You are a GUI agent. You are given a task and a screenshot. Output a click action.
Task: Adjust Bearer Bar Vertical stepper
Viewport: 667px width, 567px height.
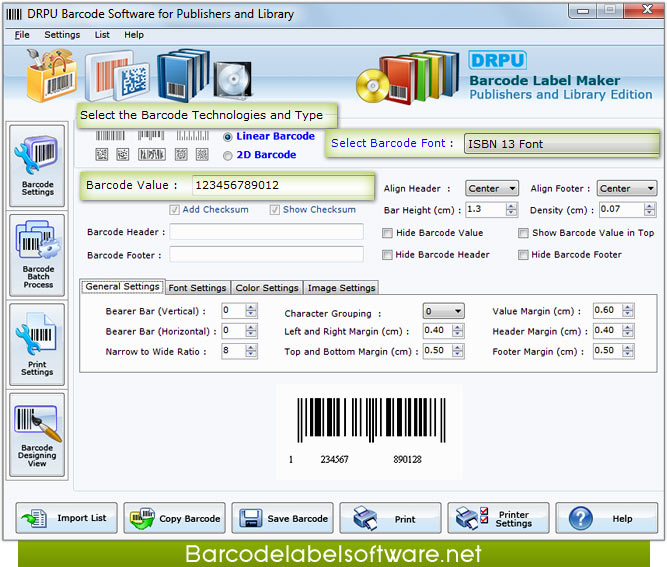click(x=251, y=311)
